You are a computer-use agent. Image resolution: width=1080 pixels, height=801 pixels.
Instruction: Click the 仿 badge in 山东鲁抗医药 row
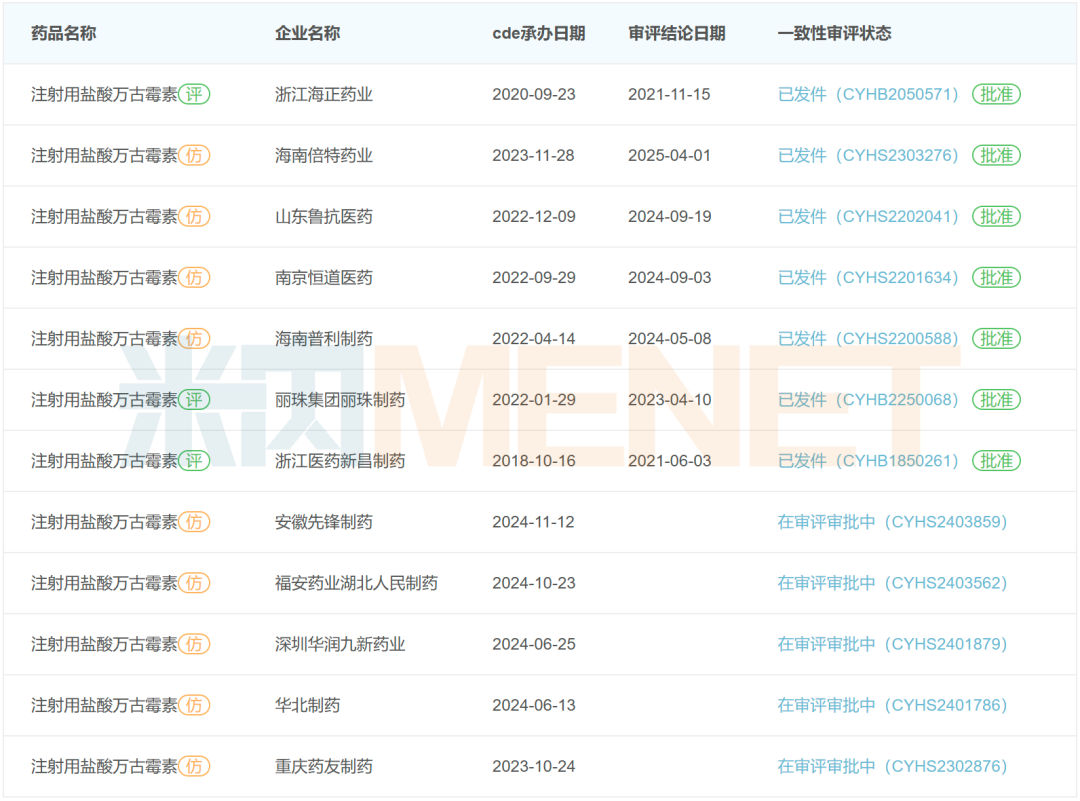194,217
